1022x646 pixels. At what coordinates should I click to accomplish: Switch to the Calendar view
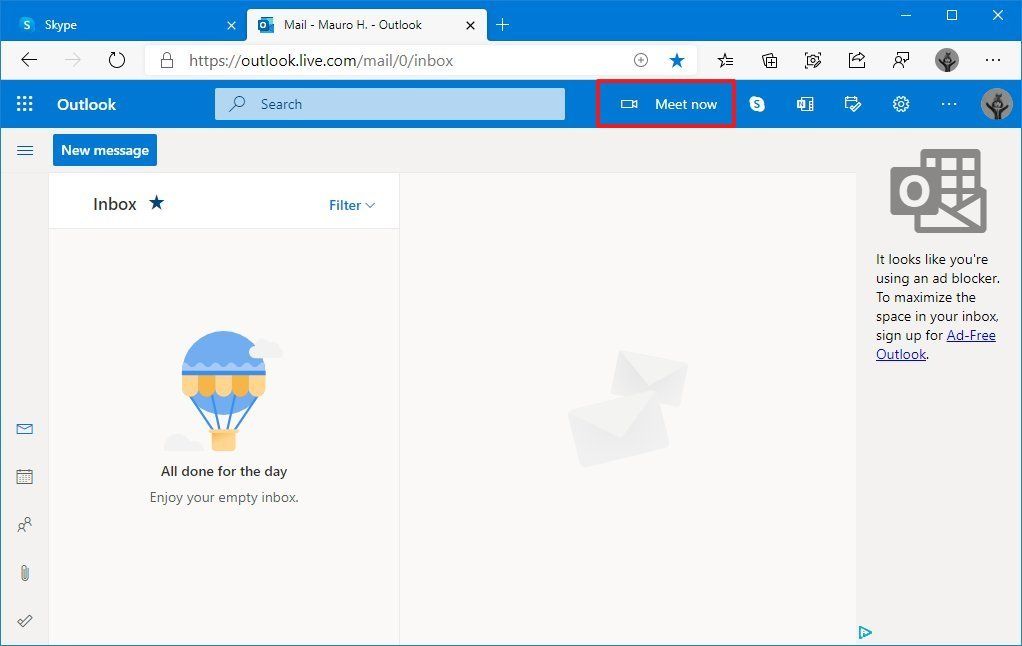pos(24,476)
